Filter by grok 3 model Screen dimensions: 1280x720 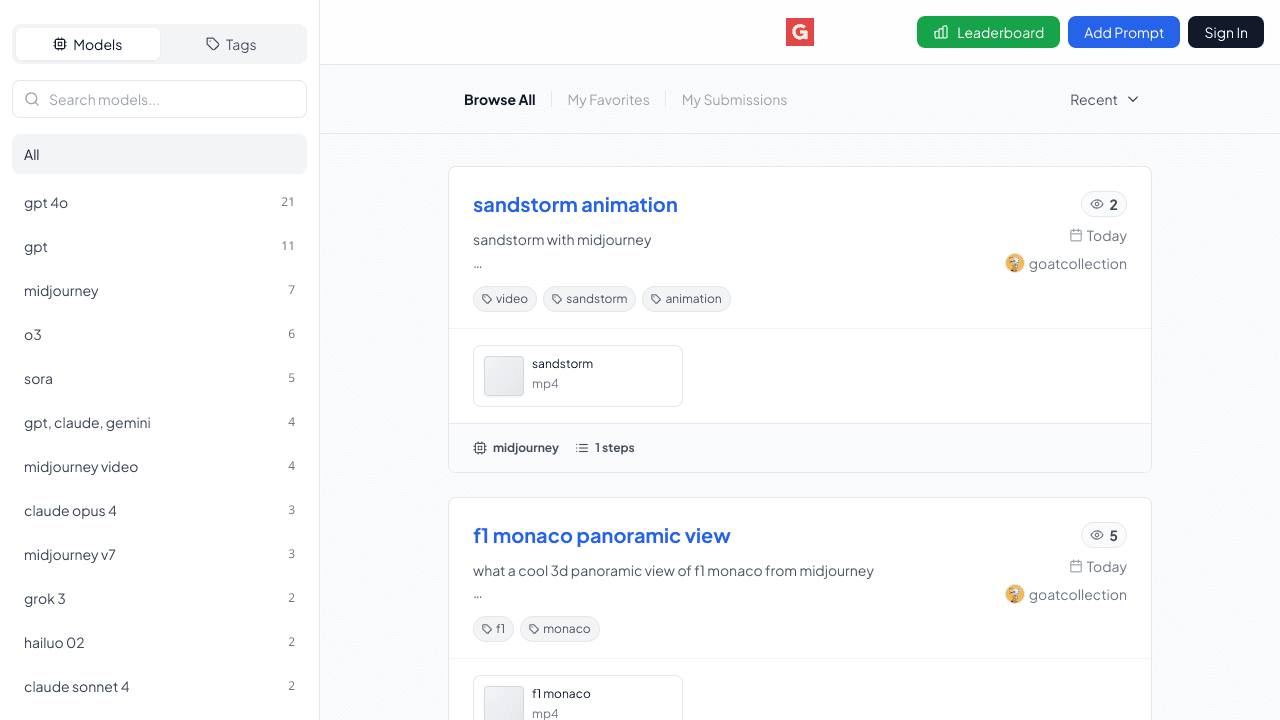click(x=159, y=598)
